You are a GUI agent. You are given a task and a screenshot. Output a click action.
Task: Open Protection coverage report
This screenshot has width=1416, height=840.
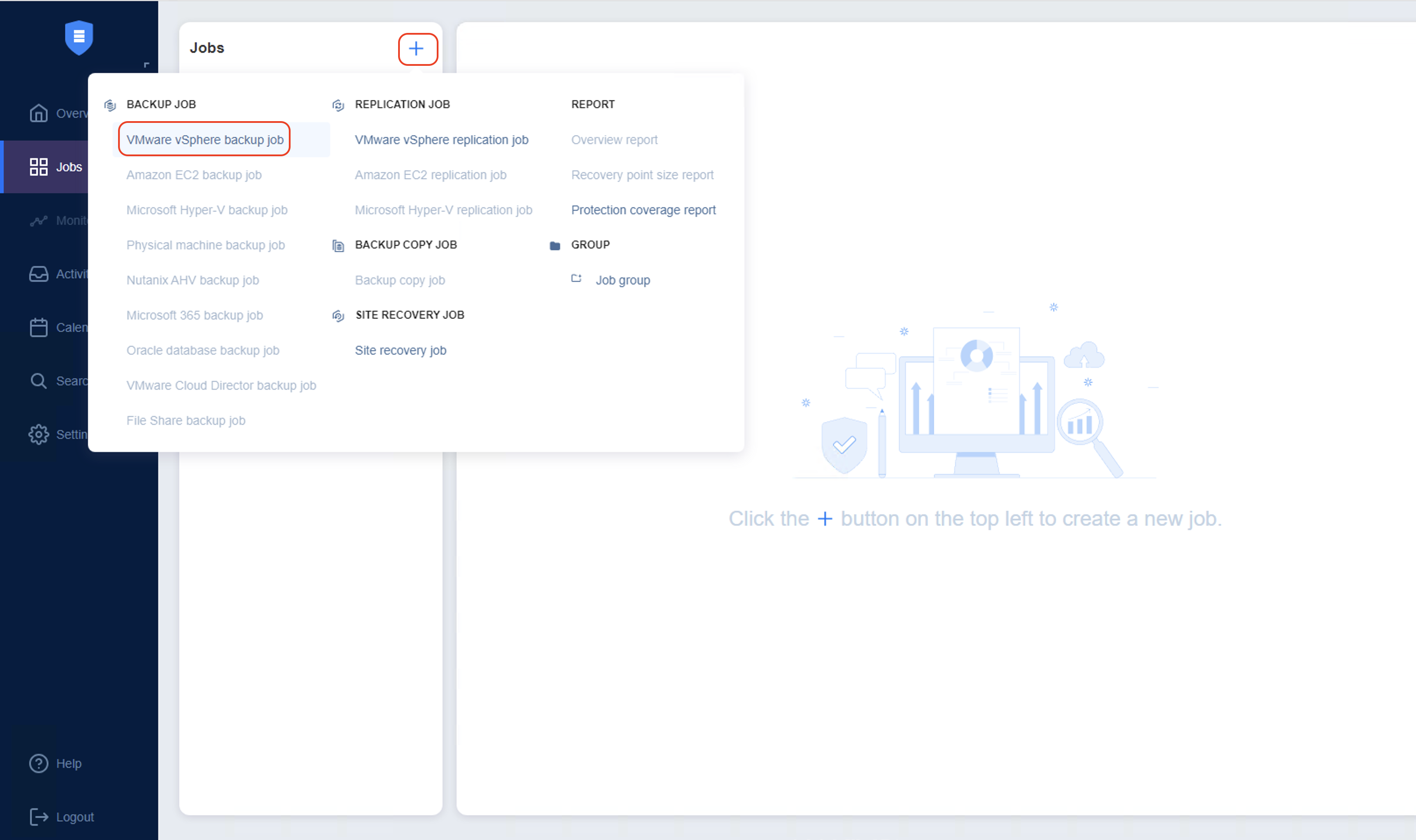(643, 210)
